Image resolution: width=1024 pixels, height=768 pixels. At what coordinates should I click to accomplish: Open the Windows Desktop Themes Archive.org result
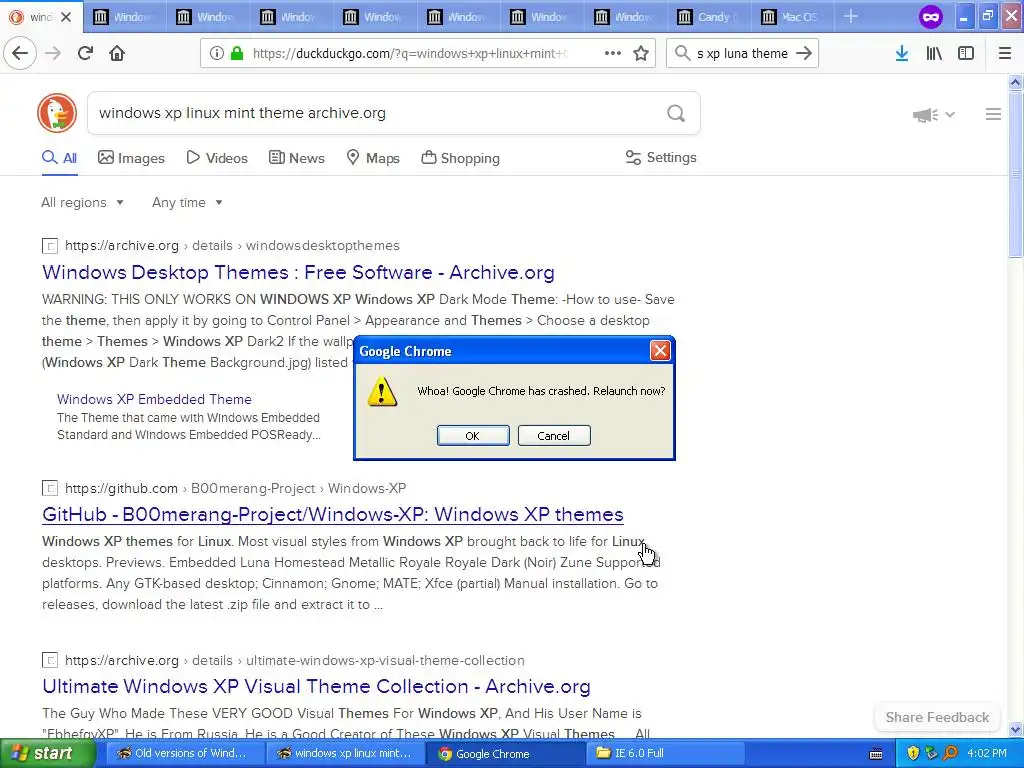coord(298,272)
